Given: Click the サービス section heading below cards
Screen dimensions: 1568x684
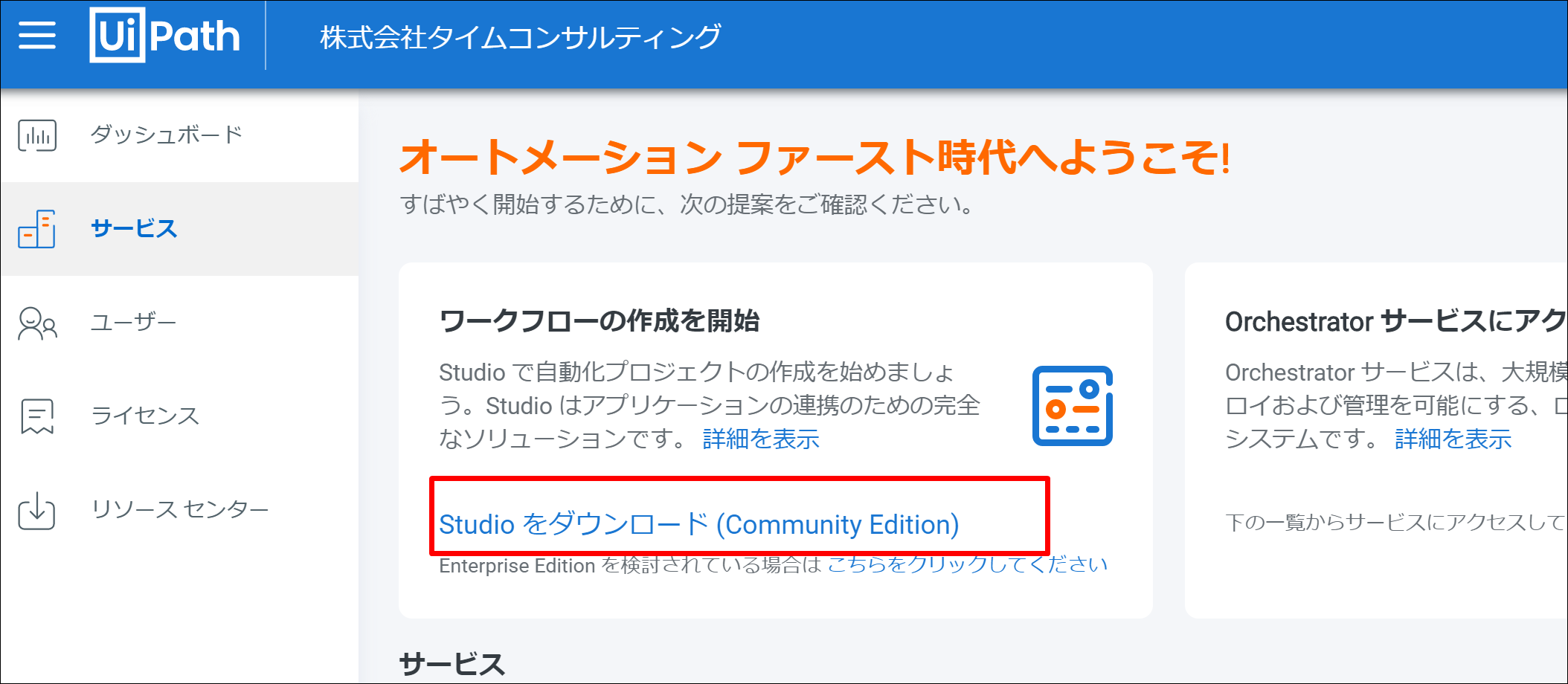Looking at the screenshot, I should point(452,664).
